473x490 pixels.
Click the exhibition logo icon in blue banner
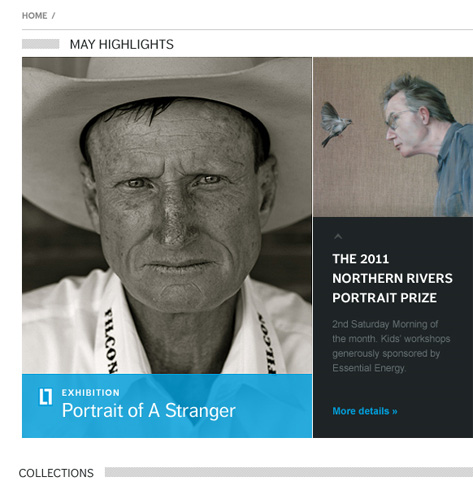(x=46, y=397)
